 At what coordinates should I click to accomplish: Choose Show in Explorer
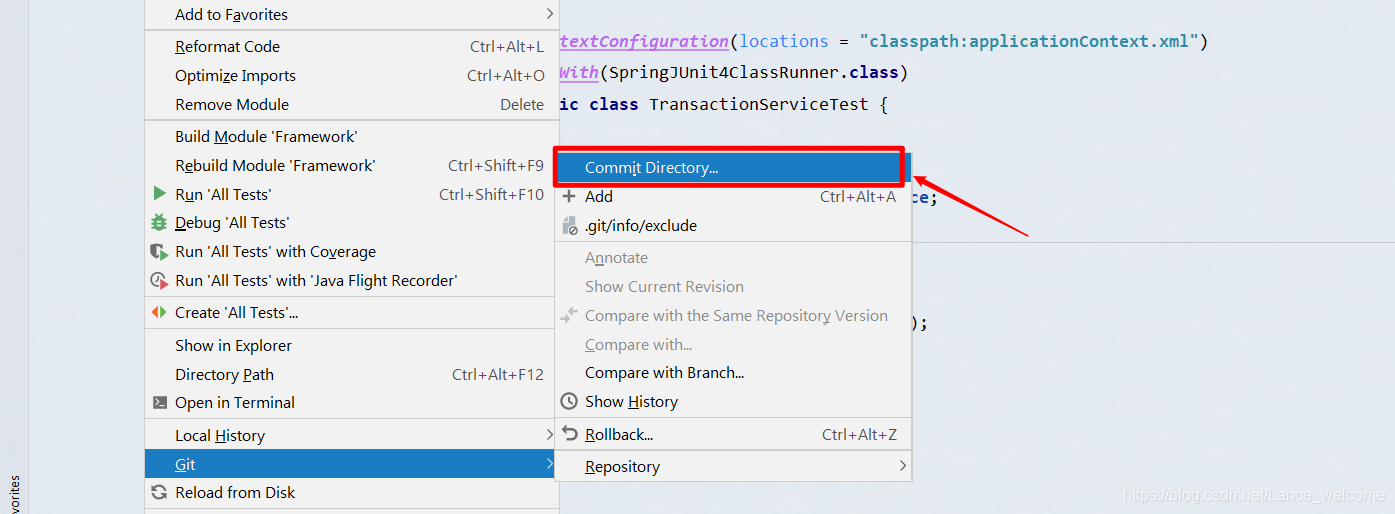pos(350,346)
